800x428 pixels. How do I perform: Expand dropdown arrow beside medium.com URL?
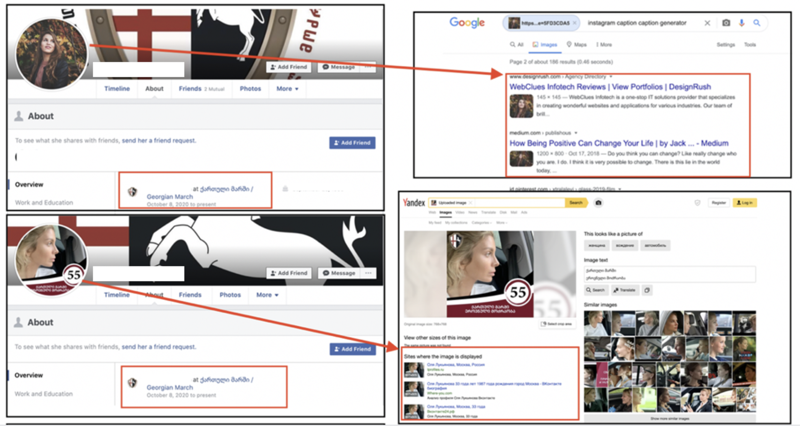pyautogui.click(x=576, y=133)
